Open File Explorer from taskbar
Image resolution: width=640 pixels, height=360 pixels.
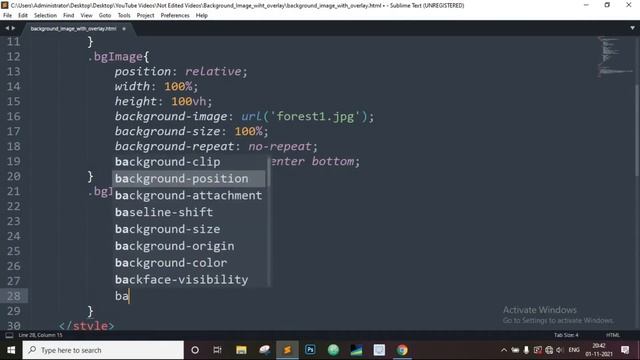[x=241, y=350]
